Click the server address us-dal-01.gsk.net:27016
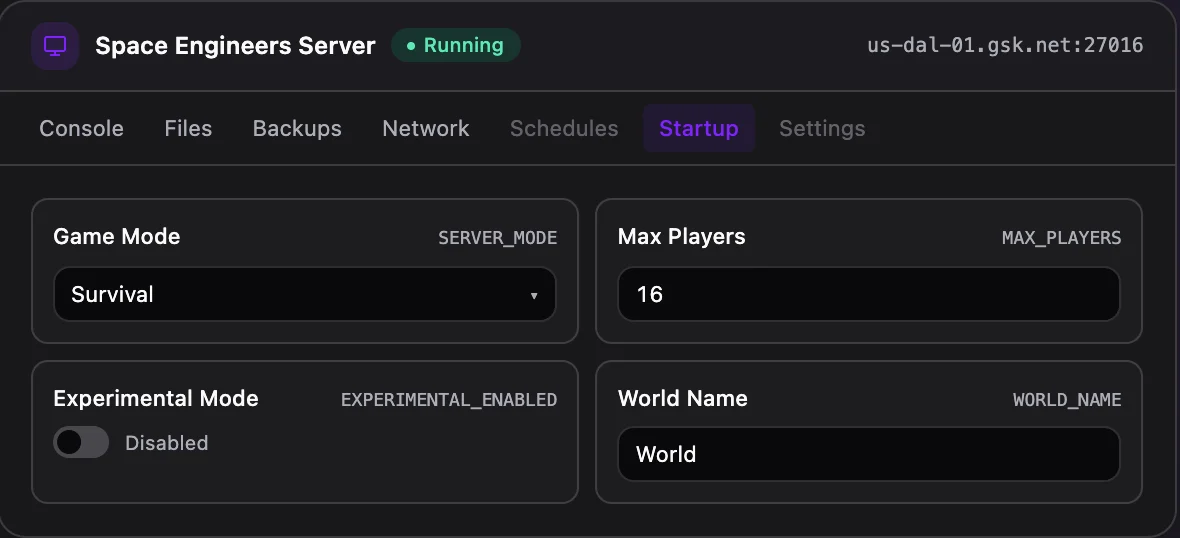 [x=1005, y=46]
